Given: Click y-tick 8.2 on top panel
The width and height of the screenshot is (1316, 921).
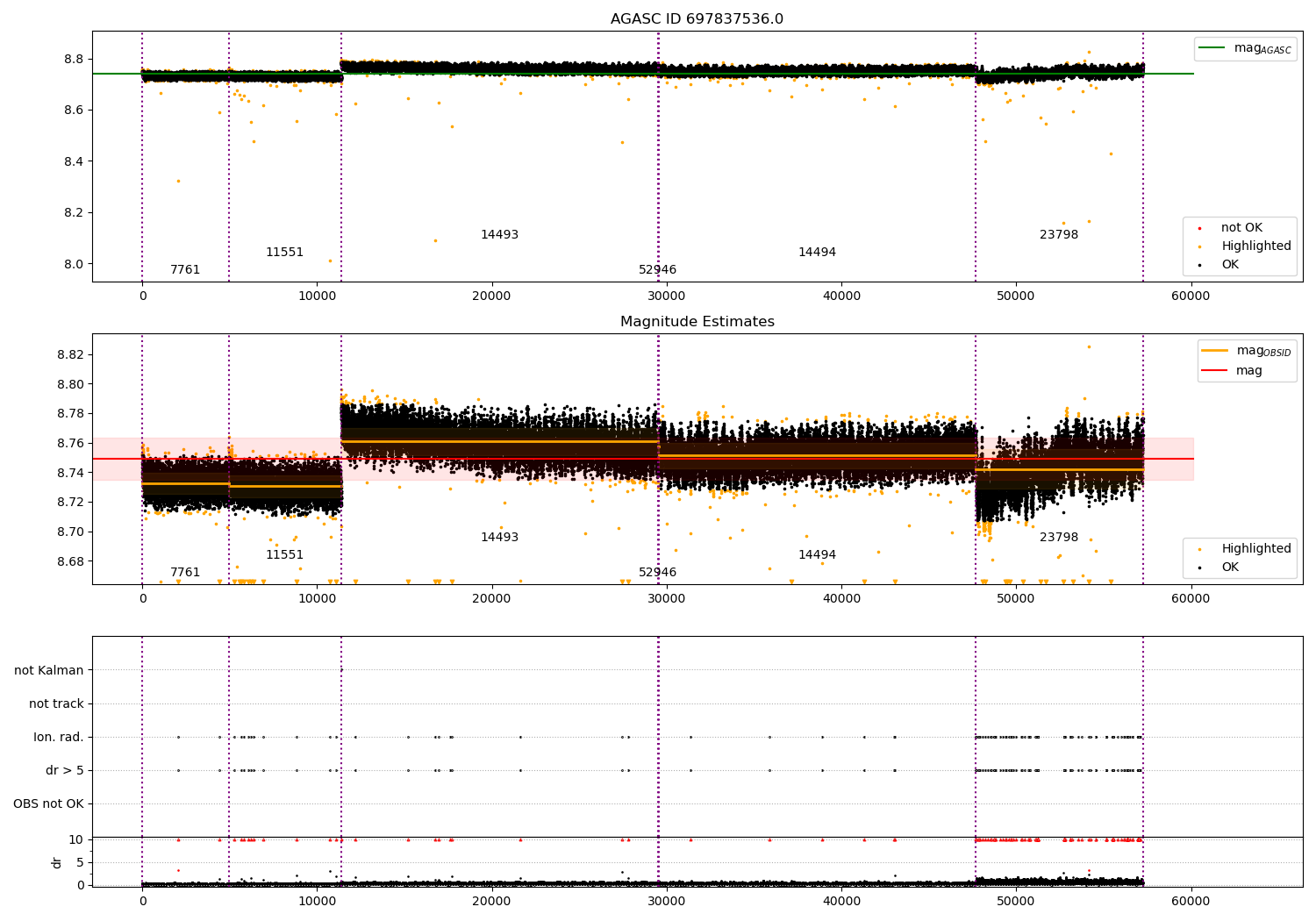Looking at the screenshot, I should [x=74, y=213].
